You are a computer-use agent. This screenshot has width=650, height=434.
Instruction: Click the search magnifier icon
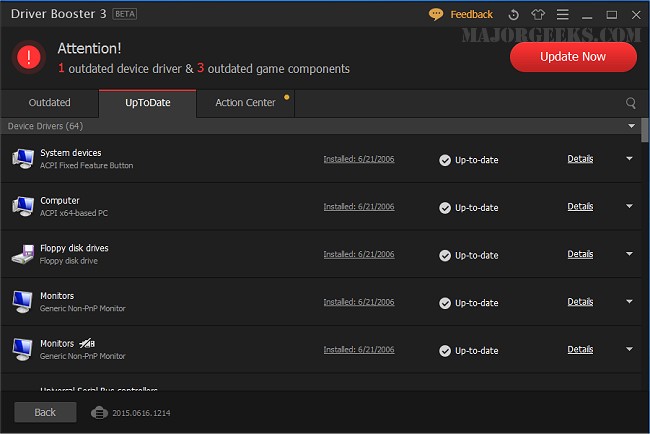point(631,103)
